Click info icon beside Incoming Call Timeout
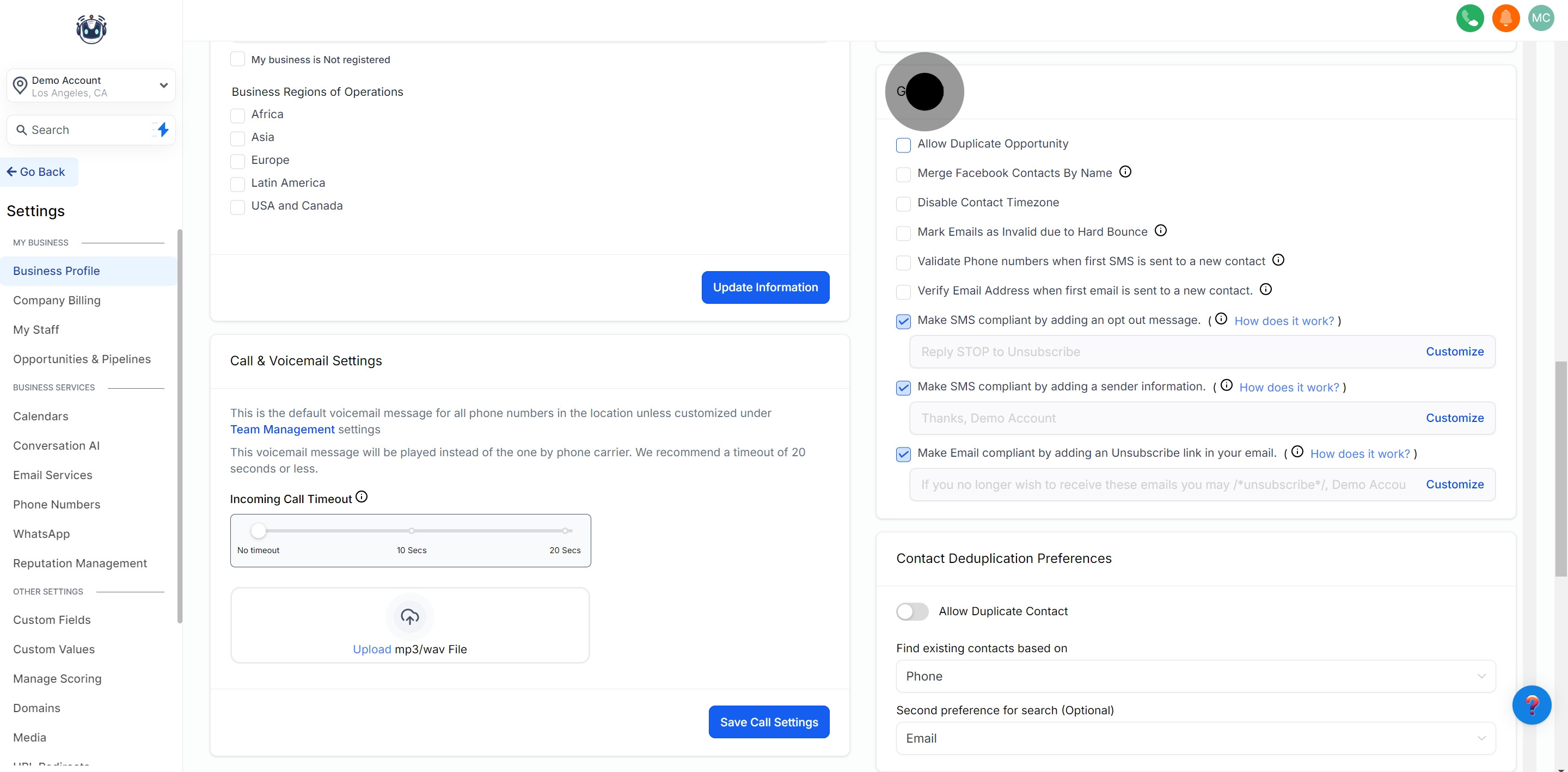 click(x=362, y=497)
